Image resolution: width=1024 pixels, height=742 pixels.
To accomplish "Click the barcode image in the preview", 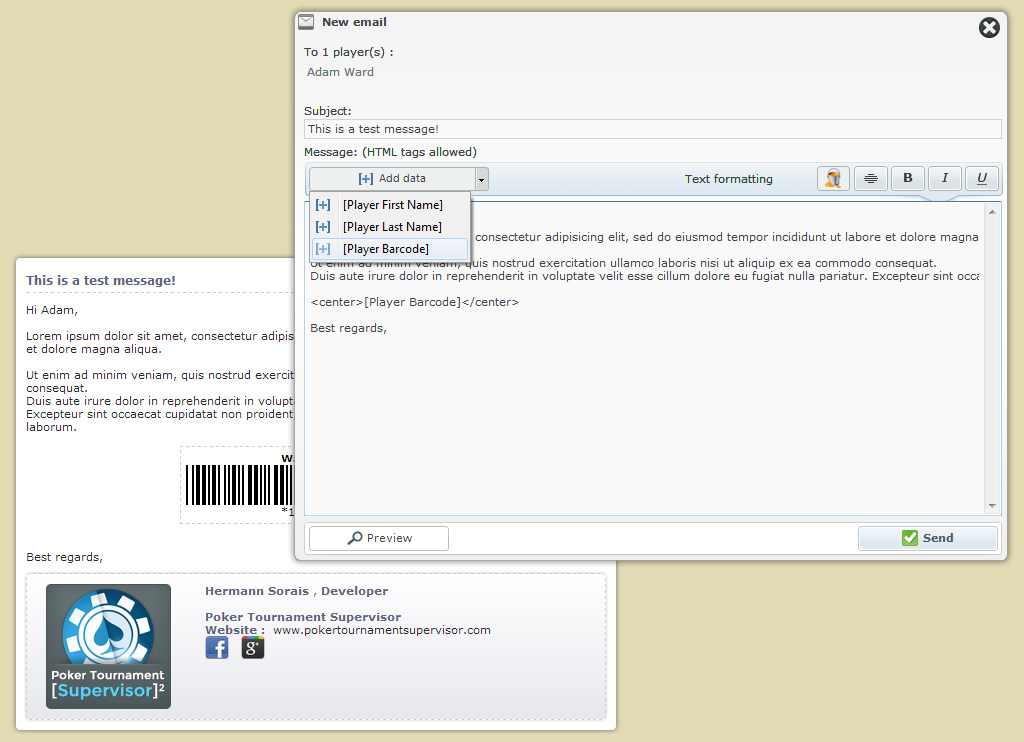I will tap(238, 486).
